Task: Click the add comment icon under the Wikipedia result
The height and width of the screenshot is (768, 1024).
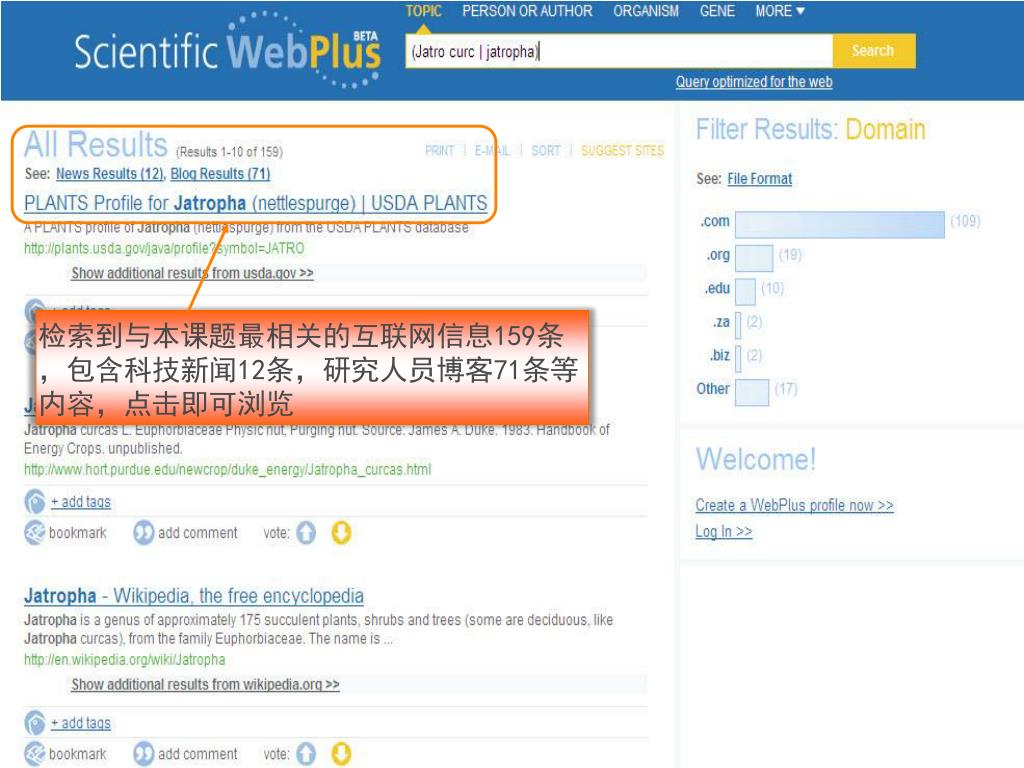Action: coord(143,754)
